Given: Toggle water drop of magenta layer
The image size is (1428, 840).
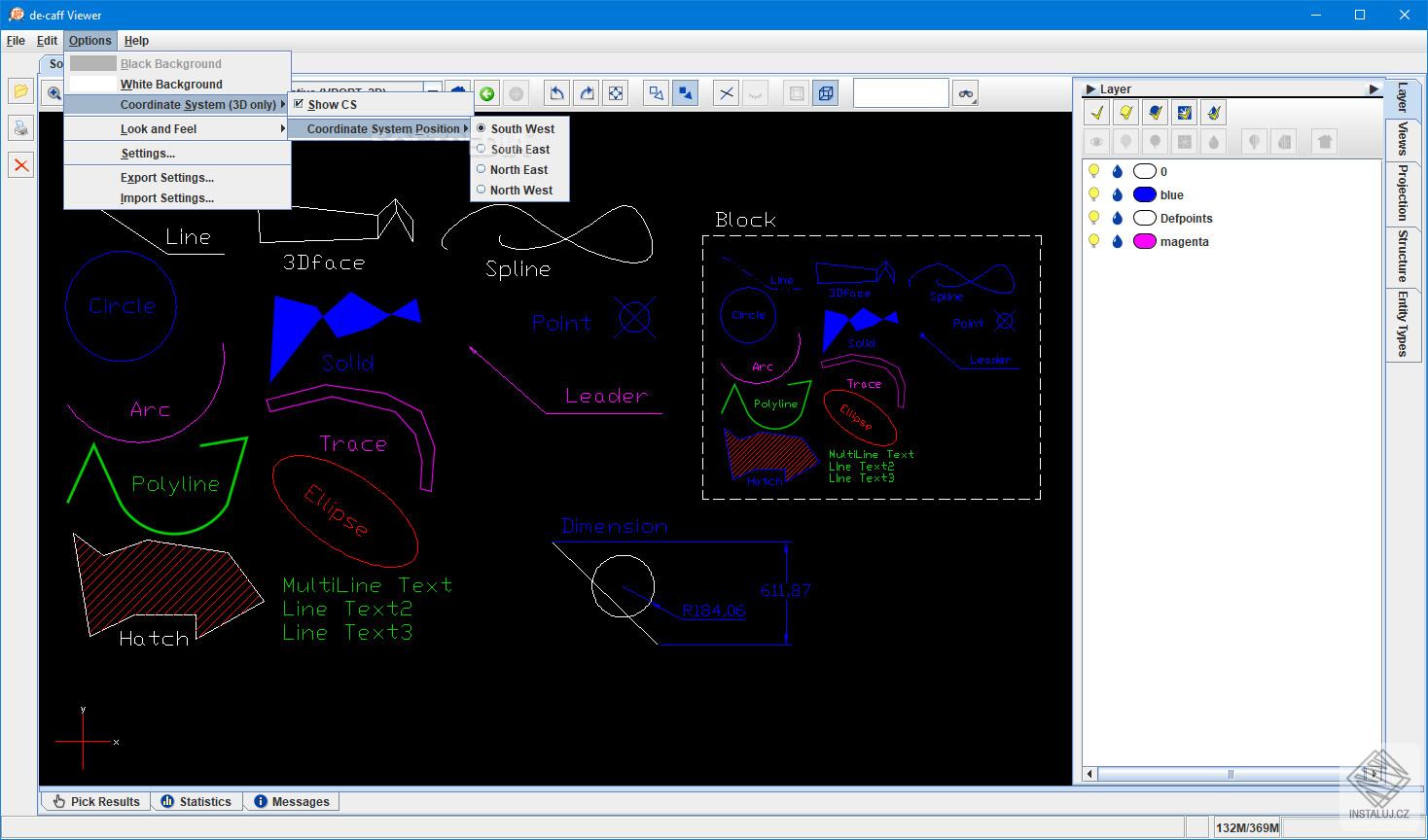Looking at the screenshot, I should click(1118, 241).
